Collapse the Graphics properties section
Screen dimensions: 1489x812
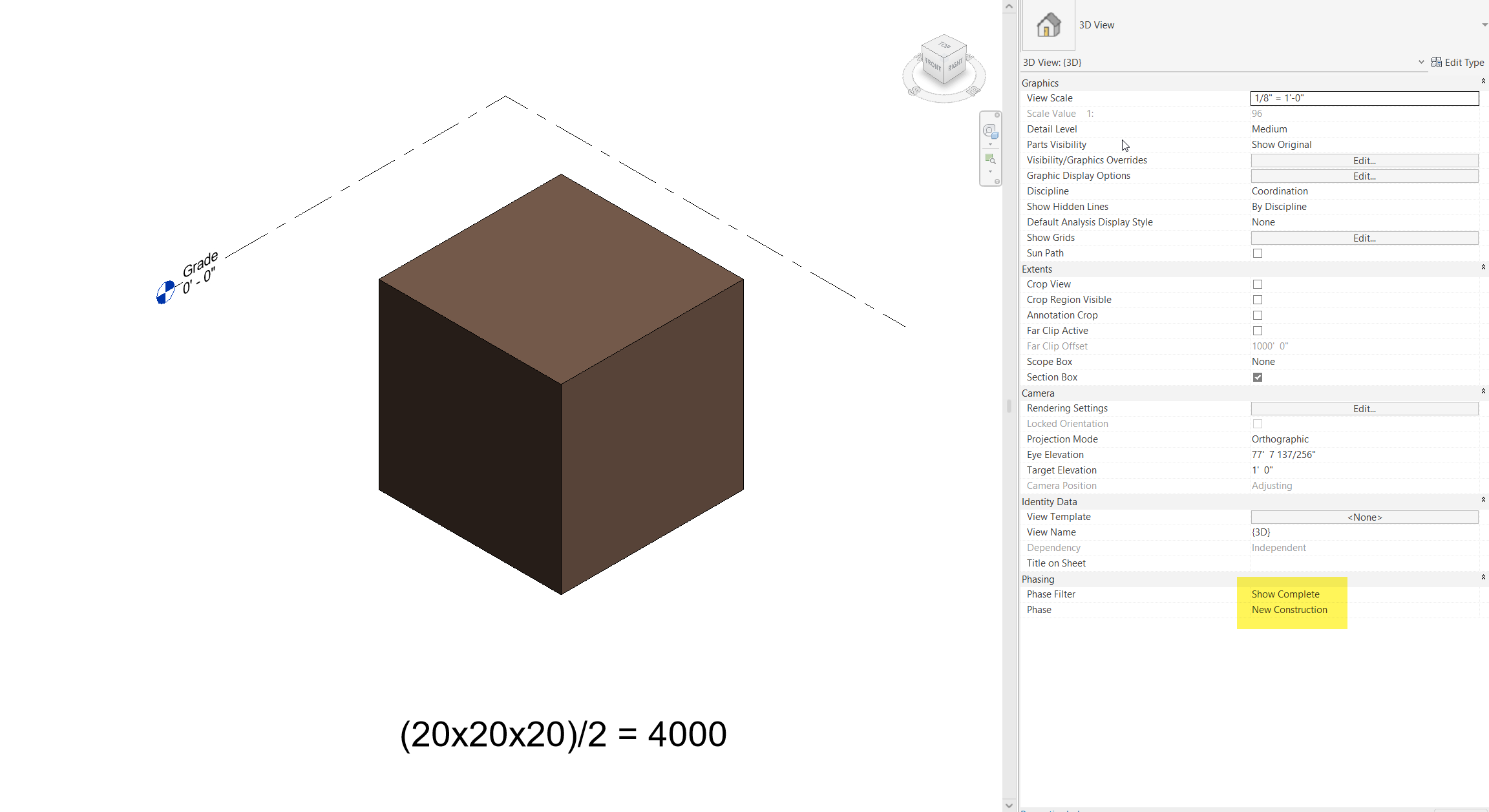pyautogui.click(x=1484, y=81)
